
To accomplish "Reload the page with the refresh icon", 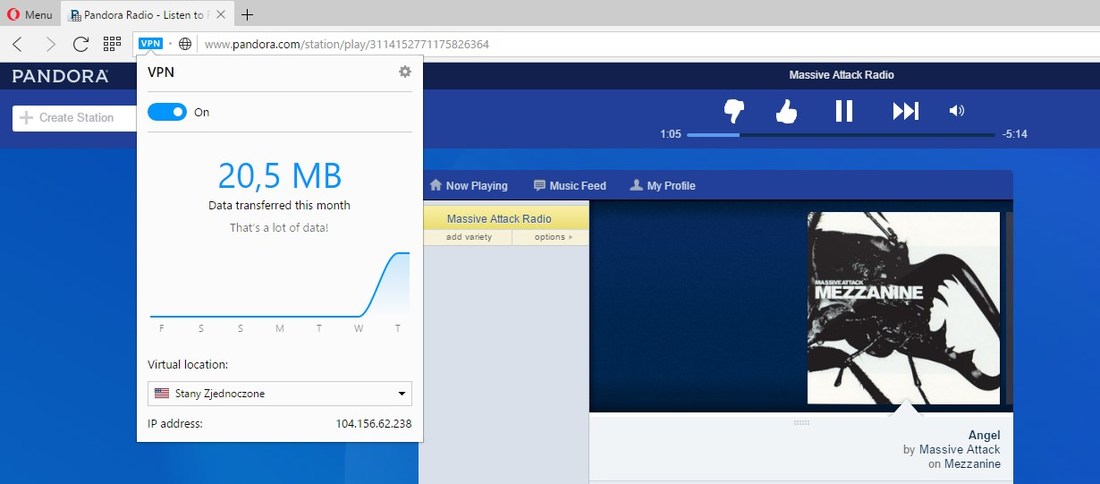I will [x=81, y=44].
